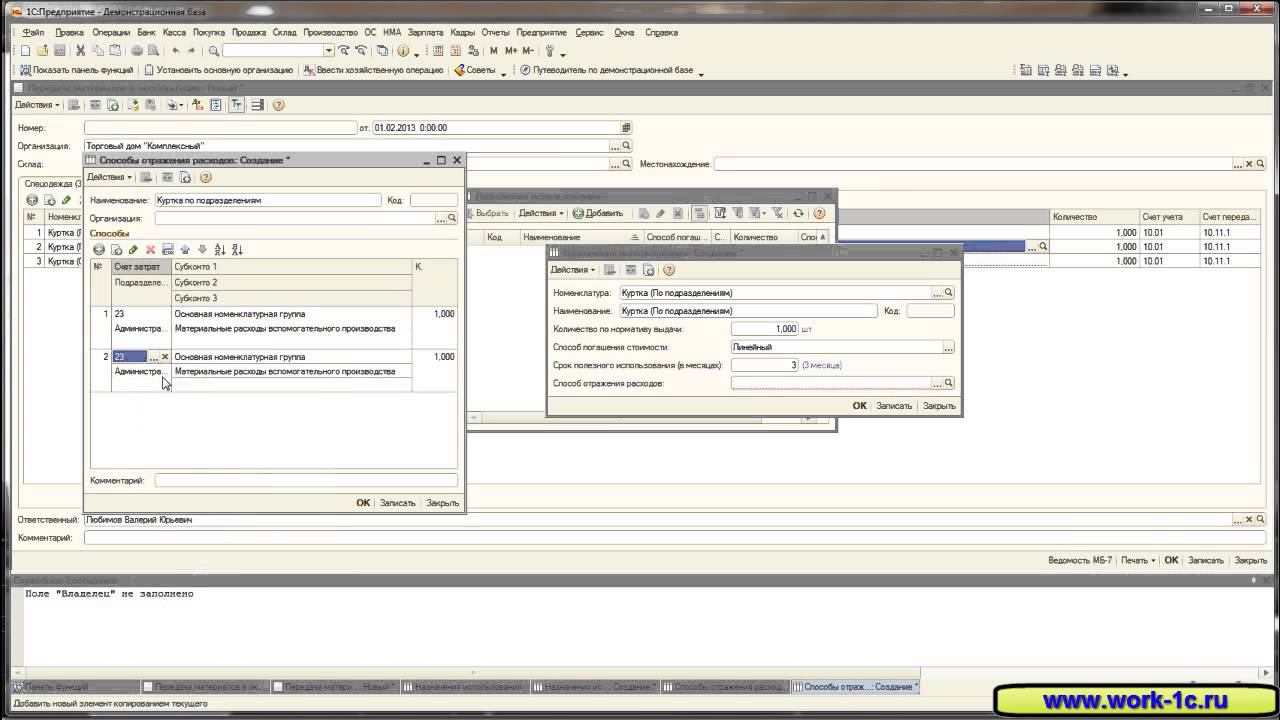Click the calendar picker icon beside the date field

coord(627,128)
